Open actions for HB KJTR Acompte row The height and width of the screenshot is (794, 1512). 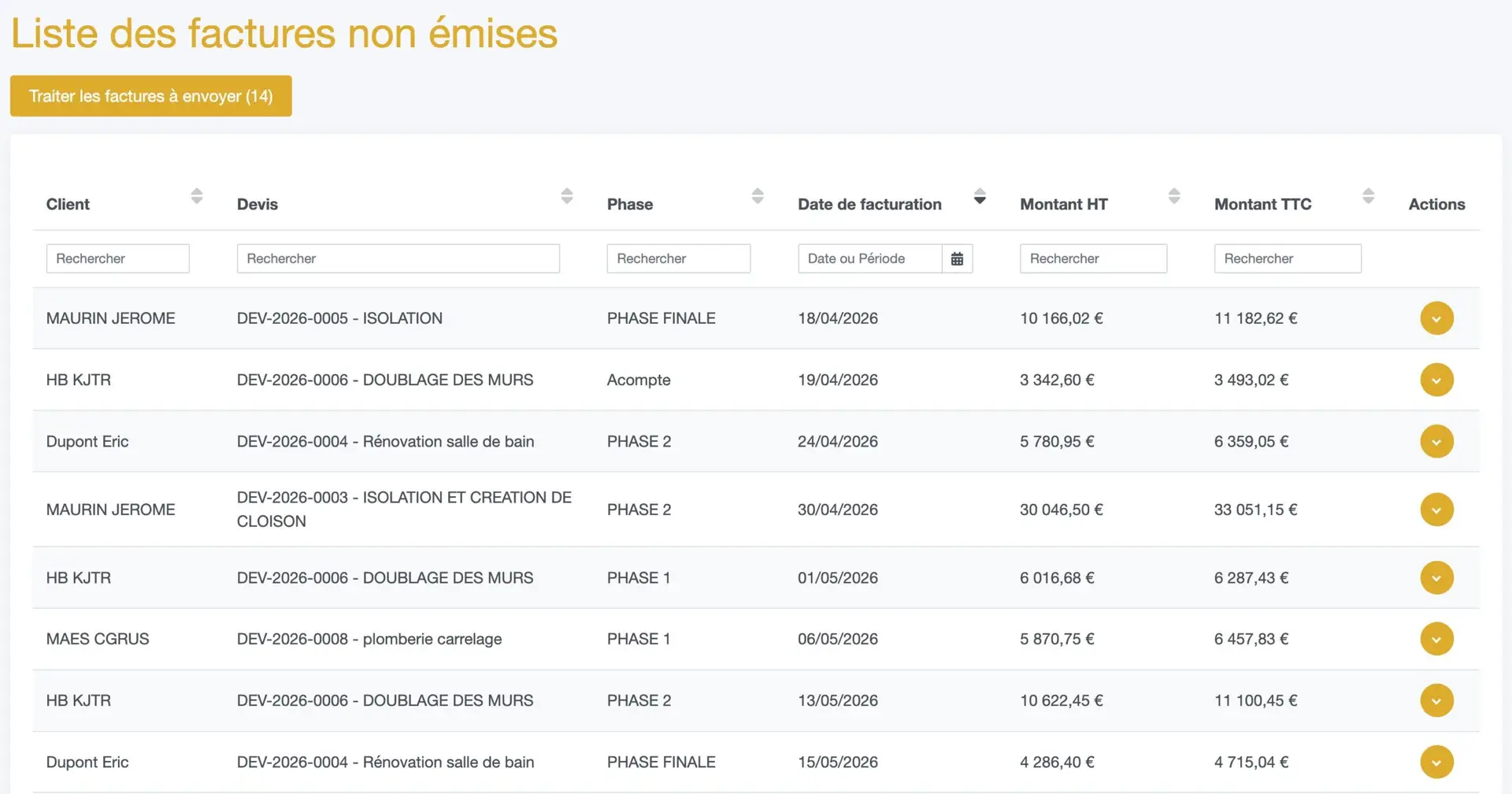[x=1436, y=380]
